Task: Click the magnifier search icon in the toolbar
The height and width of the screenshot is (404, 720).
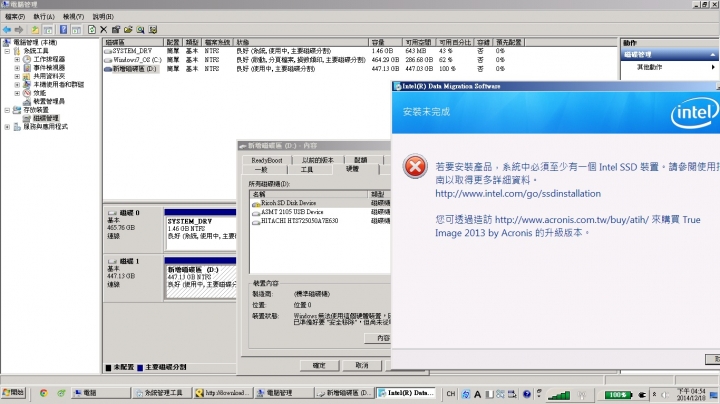Action: (141, 30)
